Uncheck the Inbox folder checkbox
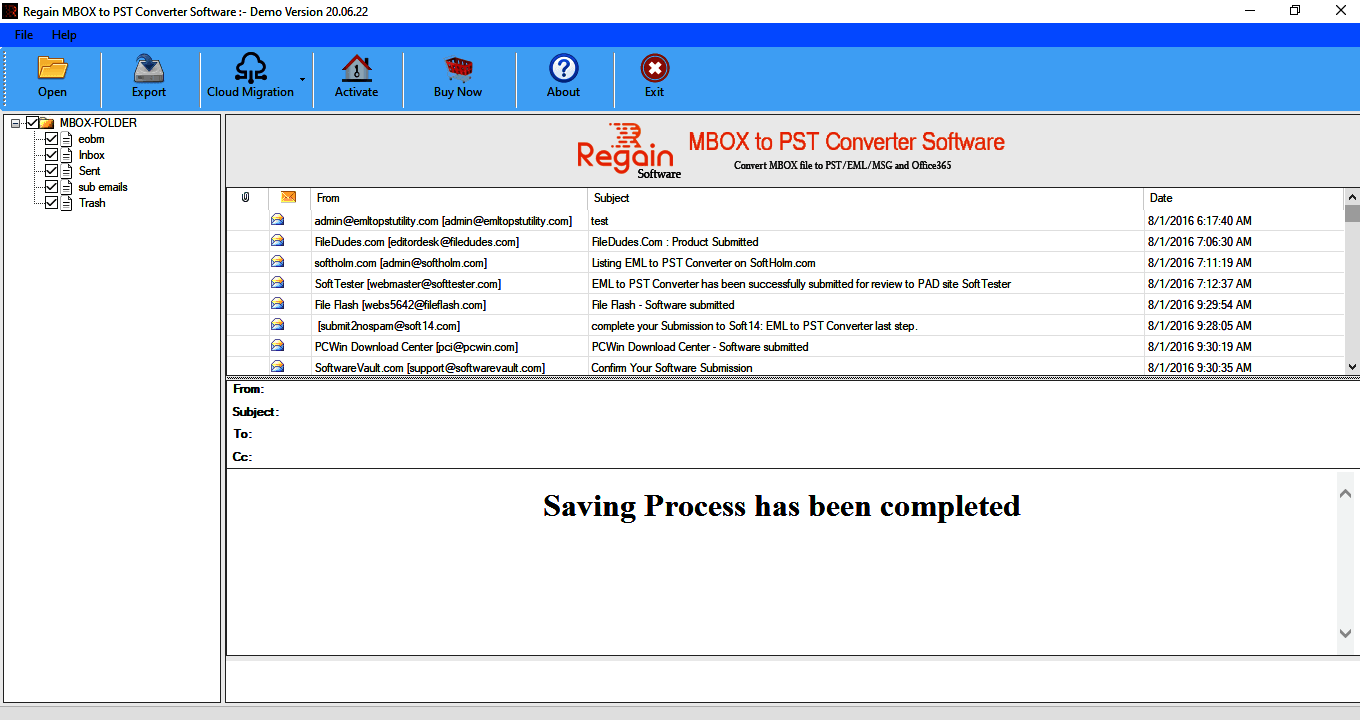This screenshot has height=720, width=1360. pos(52,155)
